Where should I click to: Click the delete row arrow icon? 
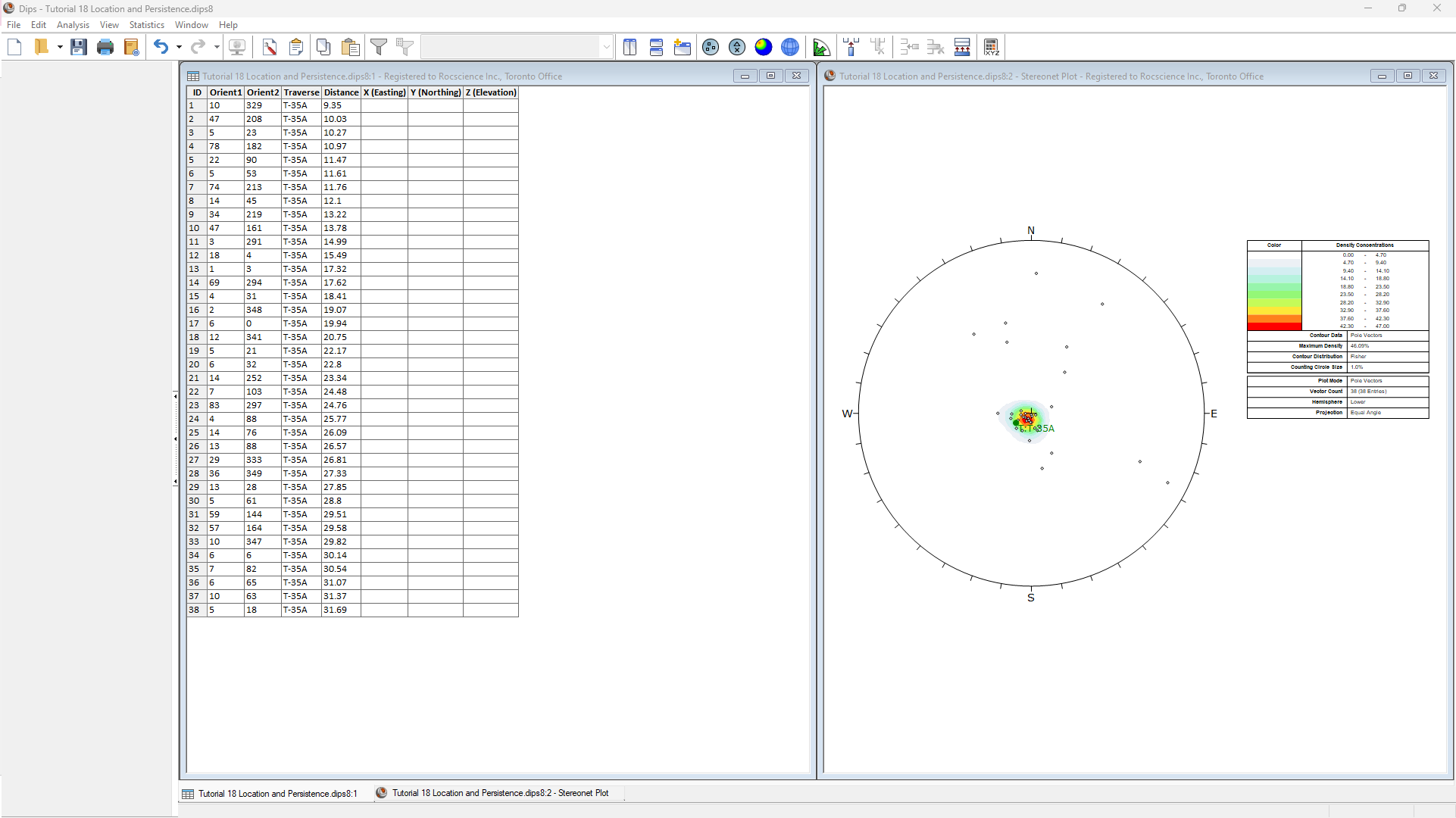tap(936, 47)
